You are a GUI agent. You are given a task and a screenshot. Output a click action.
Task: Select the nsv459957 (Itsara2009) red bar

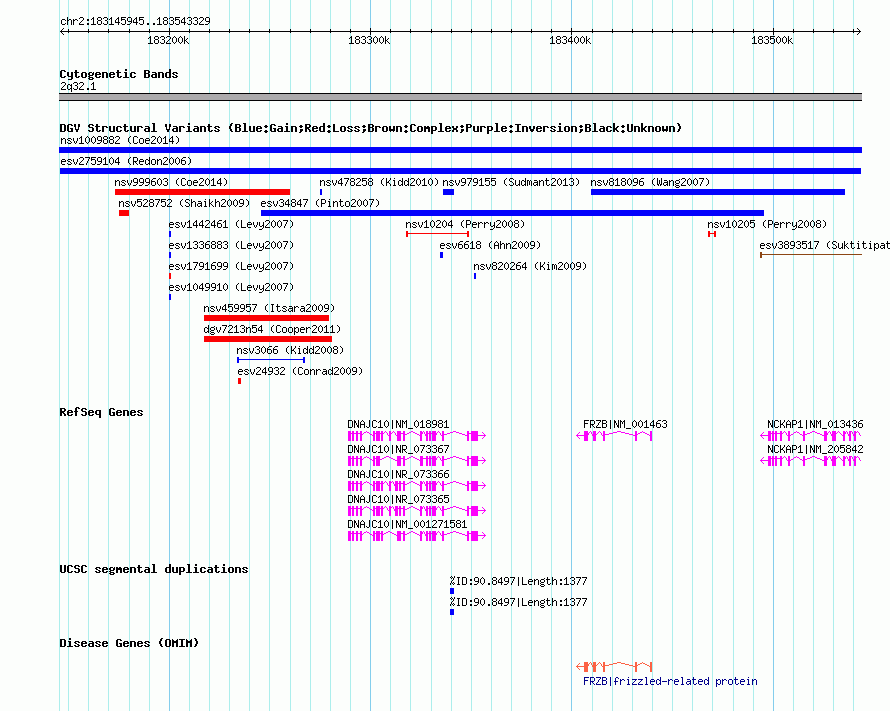pyautogui.click(x=266, y=318)
